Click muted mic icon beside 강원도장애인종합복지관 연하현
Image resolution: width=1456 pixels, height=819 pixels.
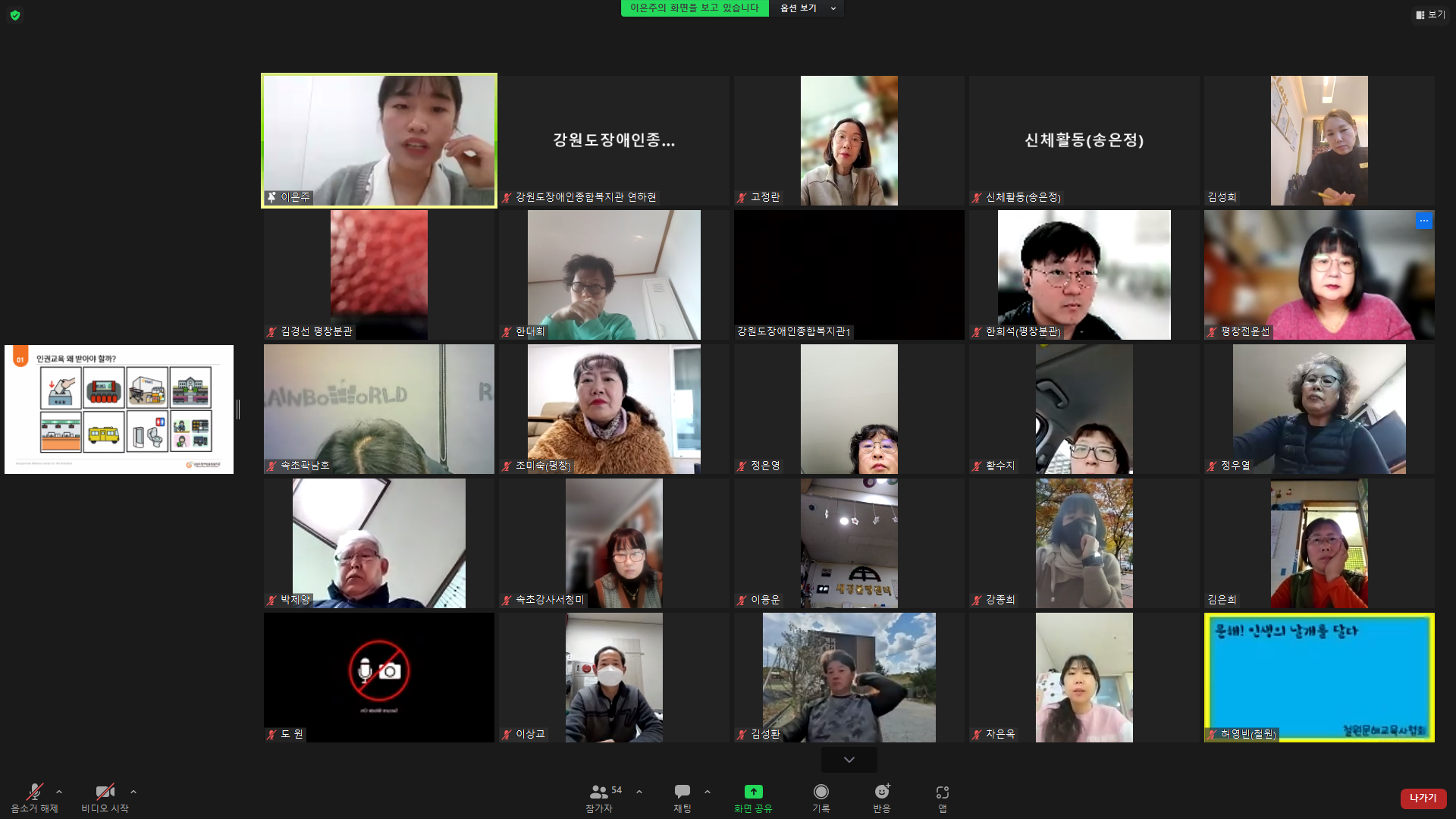tap(507, 198)
